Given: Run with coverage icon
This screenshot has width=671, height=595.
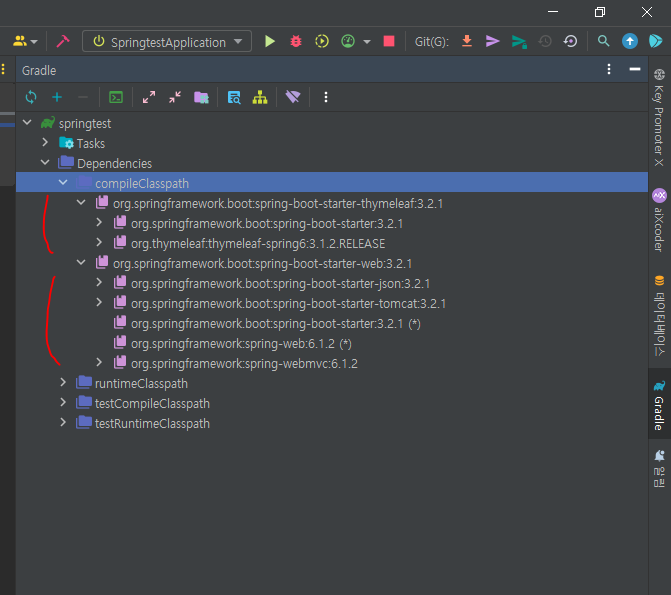Looking at the screenshot, I should pos(322,42).
